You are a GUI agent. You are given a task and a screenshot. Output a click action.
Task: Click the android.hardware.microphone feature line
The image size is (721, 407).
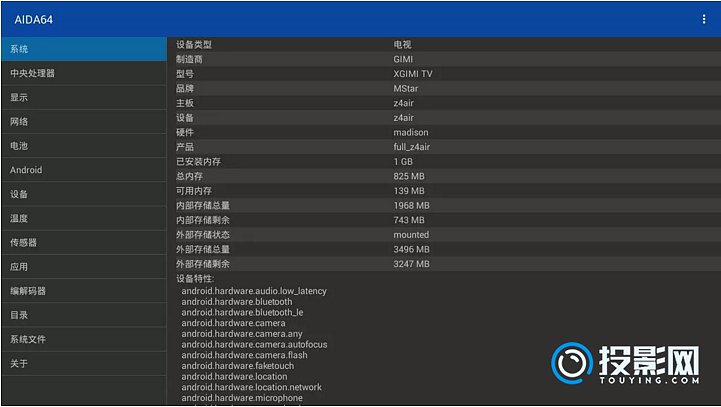[242, 398]
